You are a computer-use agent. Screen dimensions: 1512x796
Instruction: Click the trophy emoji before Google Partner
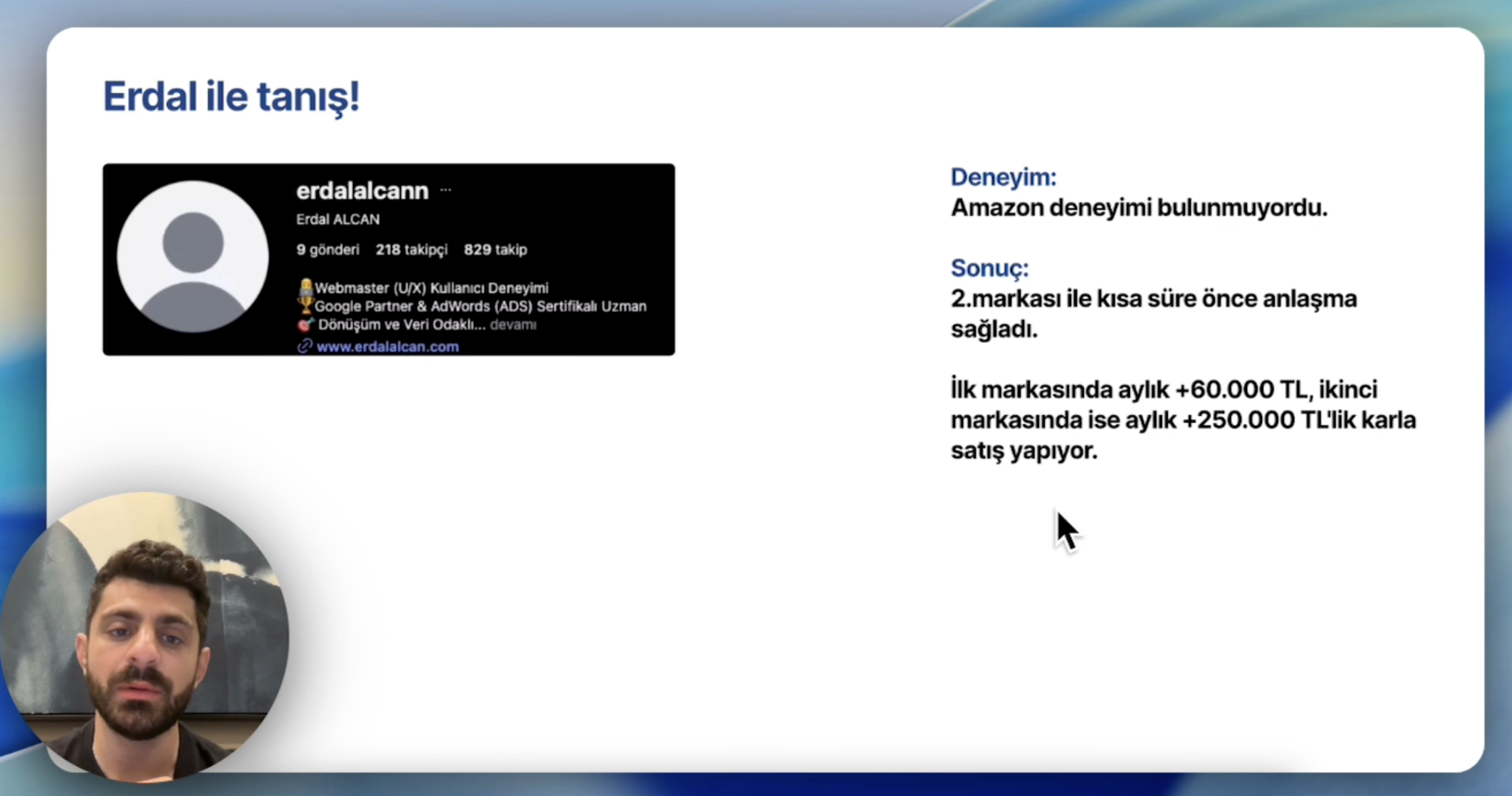point(305,305)
